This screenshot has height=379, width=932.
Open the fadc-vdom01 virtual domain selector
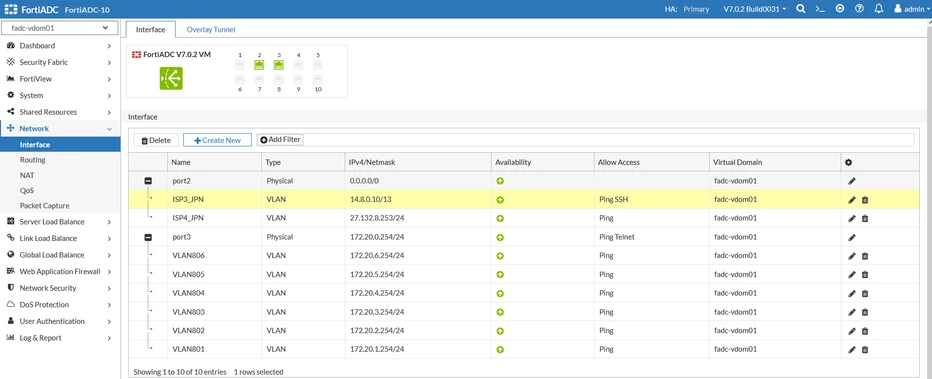(60, 28)
